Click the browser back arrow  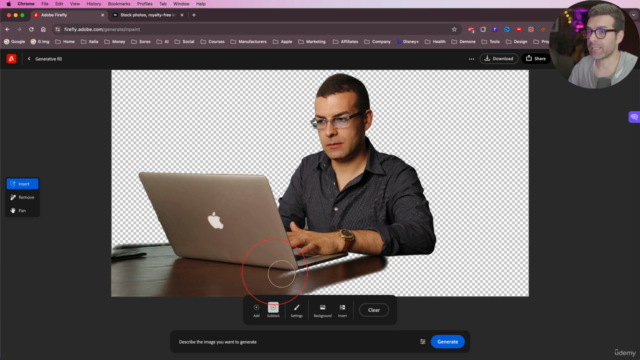pyautogui.click(x=7, y=29)
